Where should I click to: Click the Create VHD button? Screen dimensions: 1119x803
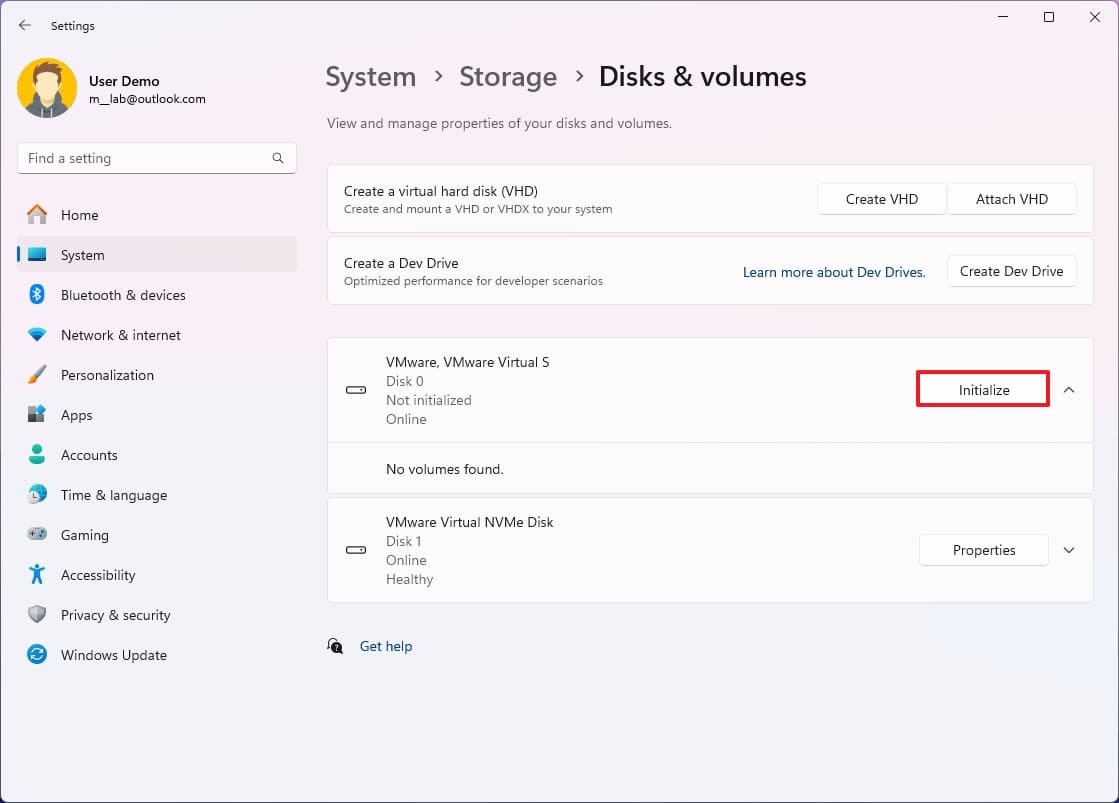882,199
